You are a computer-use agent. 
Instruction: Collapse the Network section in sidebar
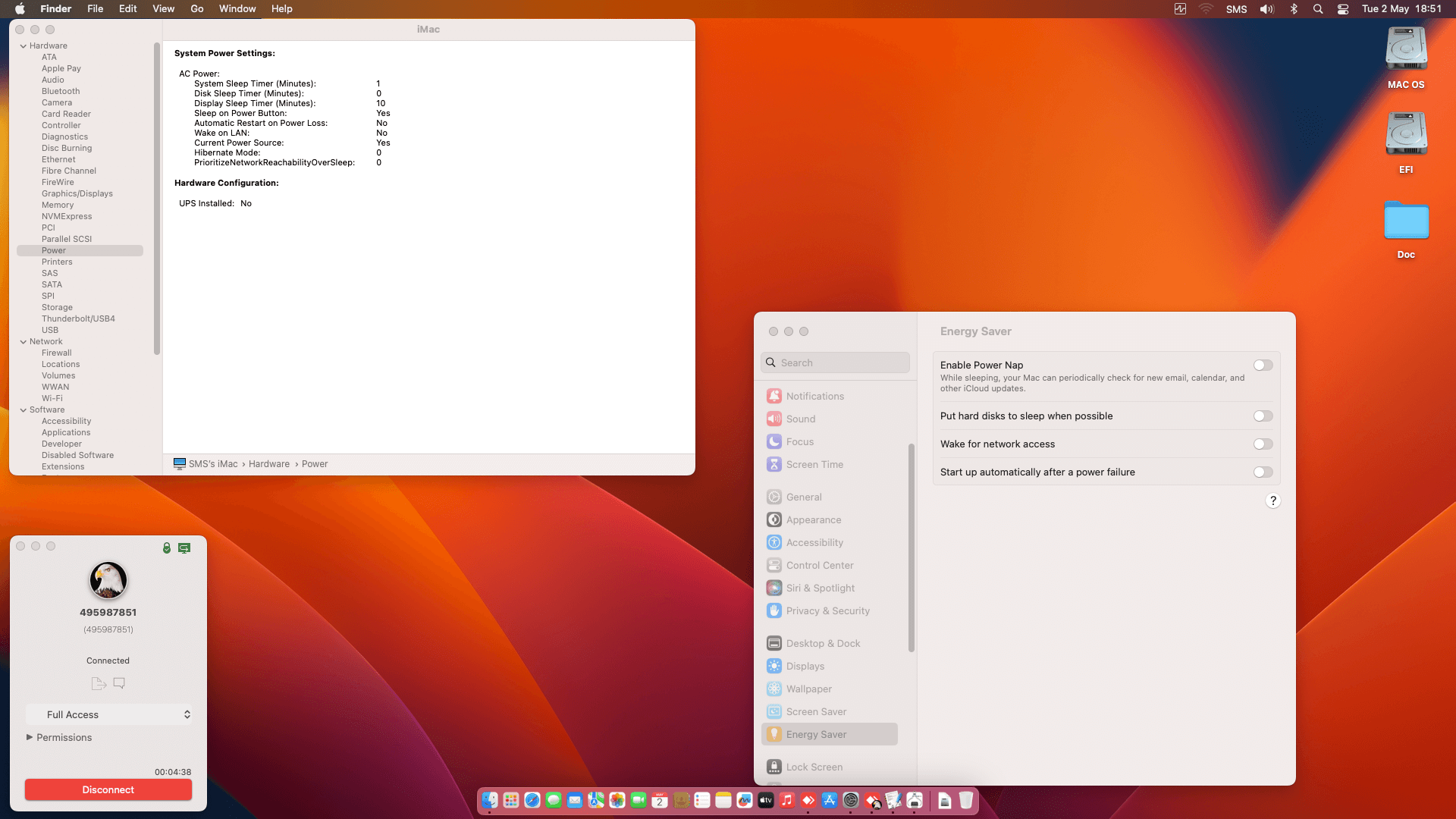(24, 342)
